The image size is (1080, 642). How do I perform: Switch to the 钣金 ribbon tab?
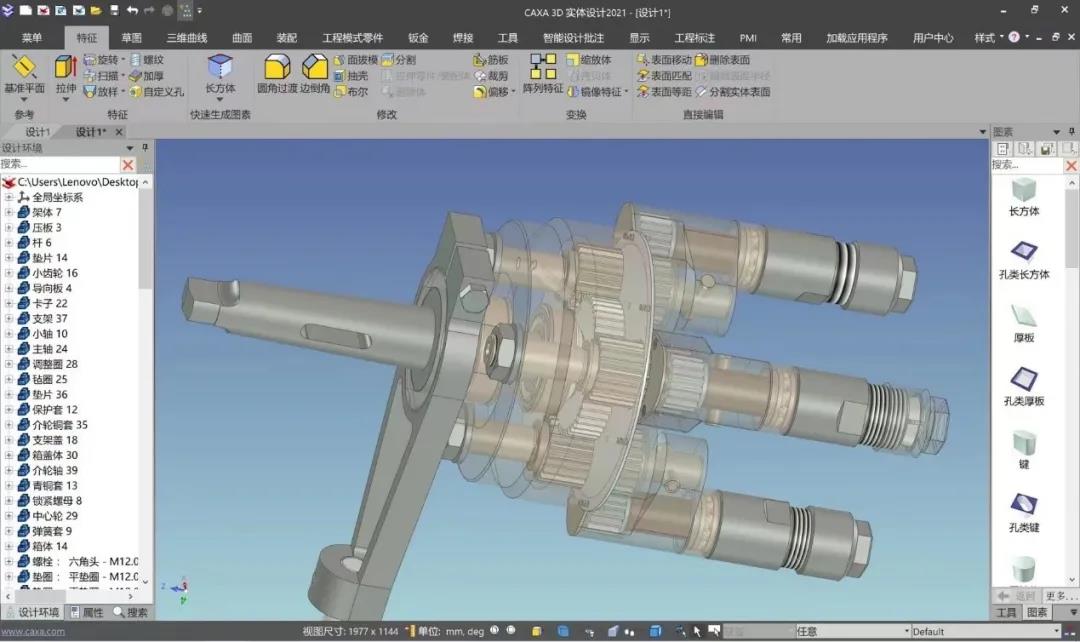[x=418, y=38]
